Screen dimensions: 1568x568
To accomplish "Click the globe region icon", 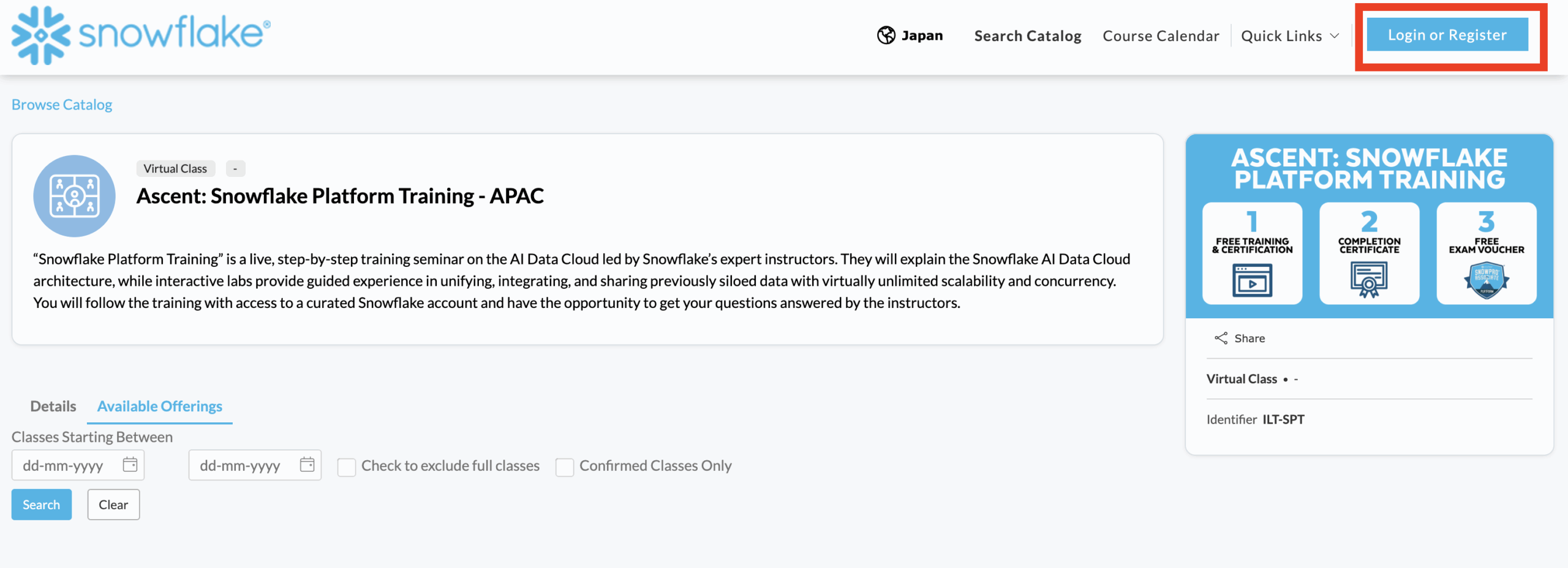I will (x=886, y=35).
